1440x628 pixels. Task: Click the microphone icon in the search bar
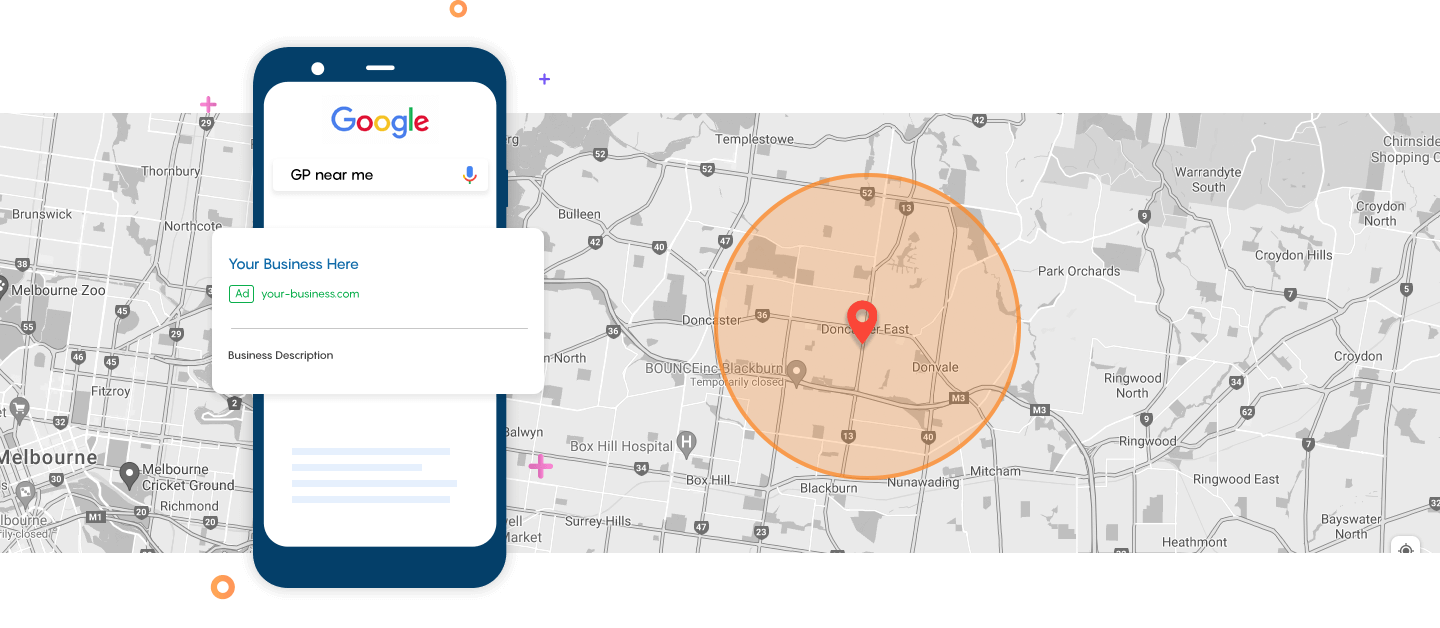click(x=469, y=174)
